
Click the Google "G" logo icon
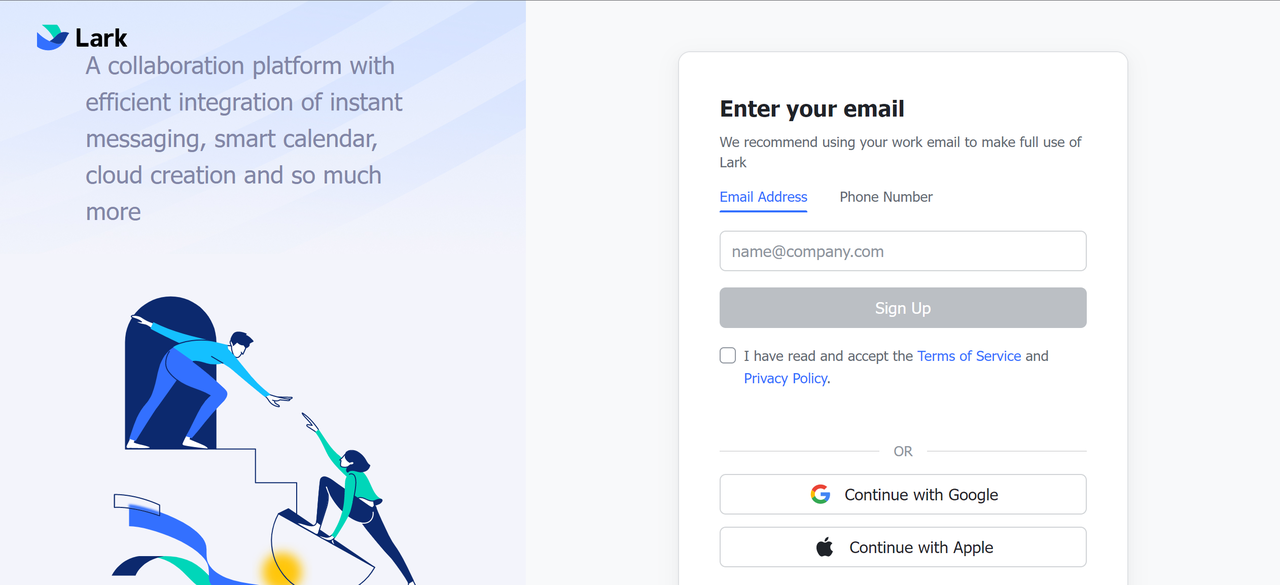pos(821,494)
